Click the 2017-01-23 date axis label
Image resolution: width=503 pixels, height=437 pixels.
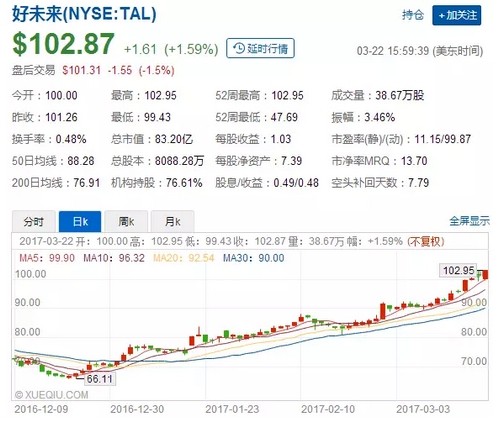(232, 409)
